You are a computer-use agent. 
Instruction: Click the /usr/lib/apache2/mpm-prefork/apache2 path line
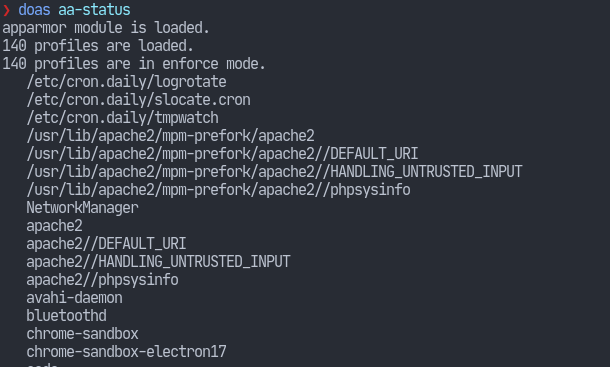[x=170, y=135]
